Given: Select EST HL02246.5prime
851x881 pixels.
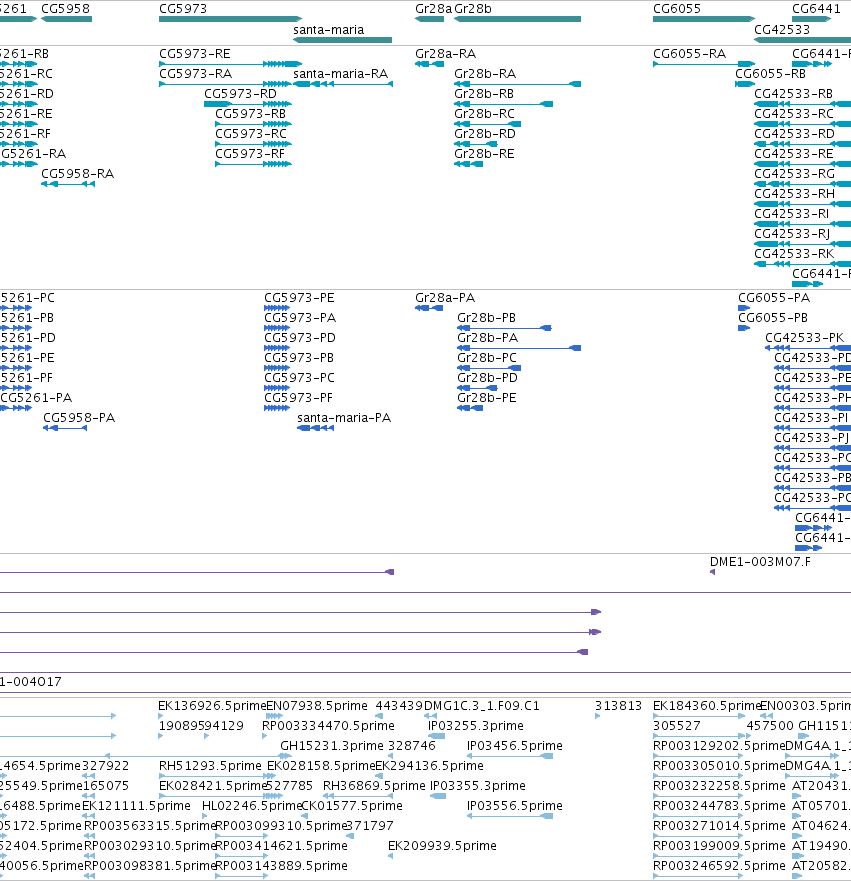Looking at the screenshot, I should 252,806.
